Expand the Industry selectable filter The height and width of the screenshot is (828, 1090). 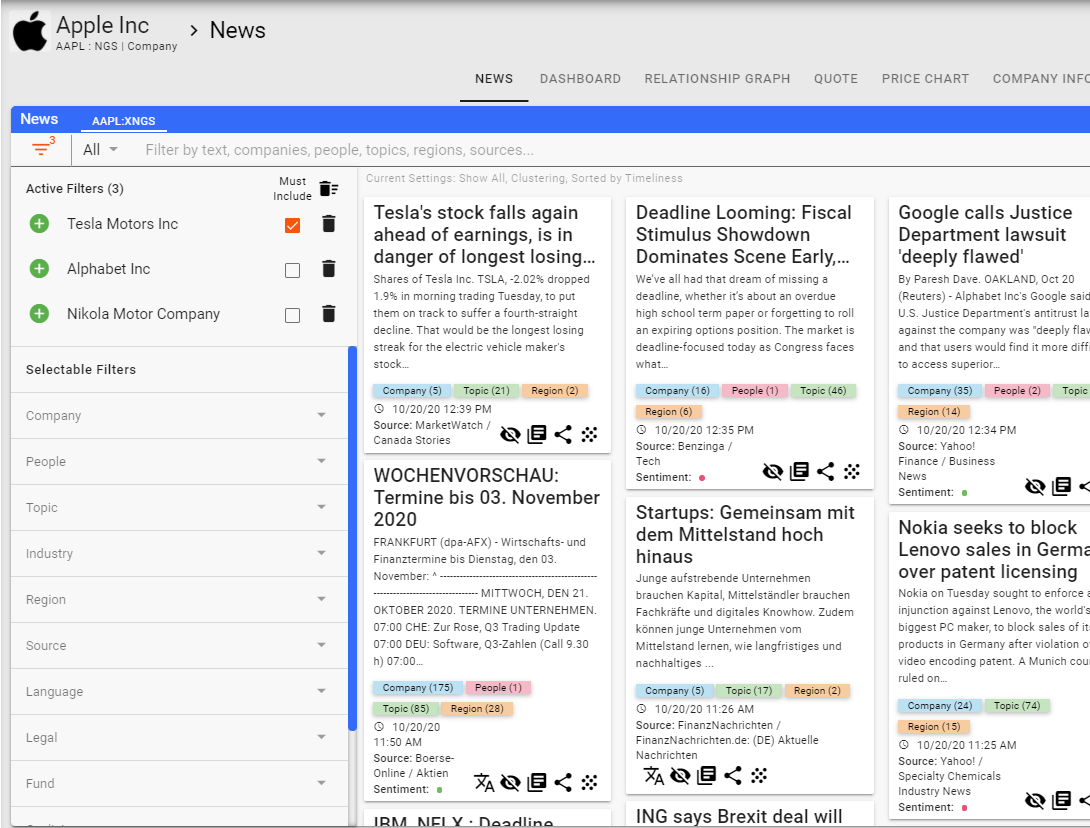[179, 553]
